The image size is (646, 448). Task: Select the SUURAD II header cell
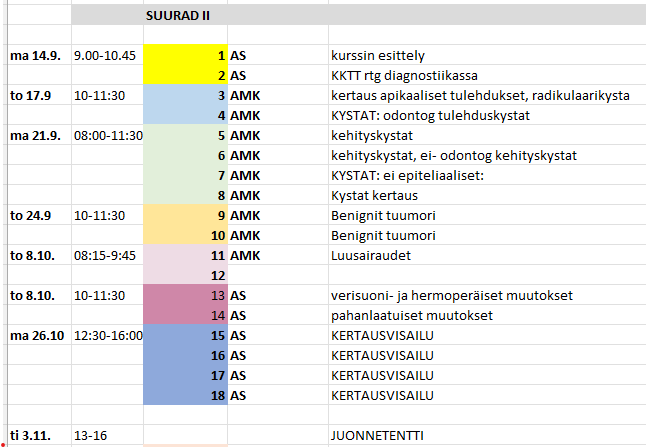coord(185,15)
